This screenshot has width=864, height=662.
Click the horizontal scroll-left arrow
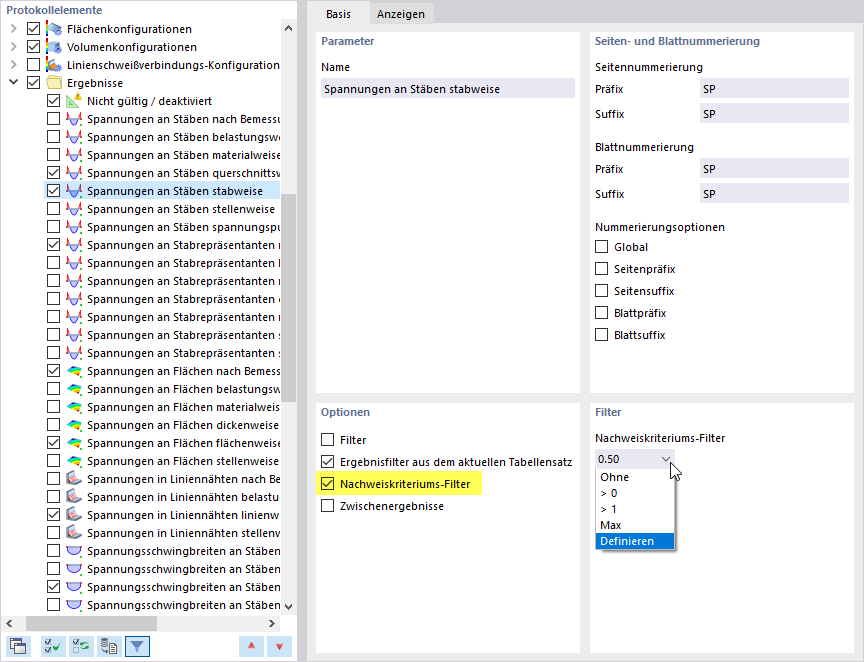(9, 623)
